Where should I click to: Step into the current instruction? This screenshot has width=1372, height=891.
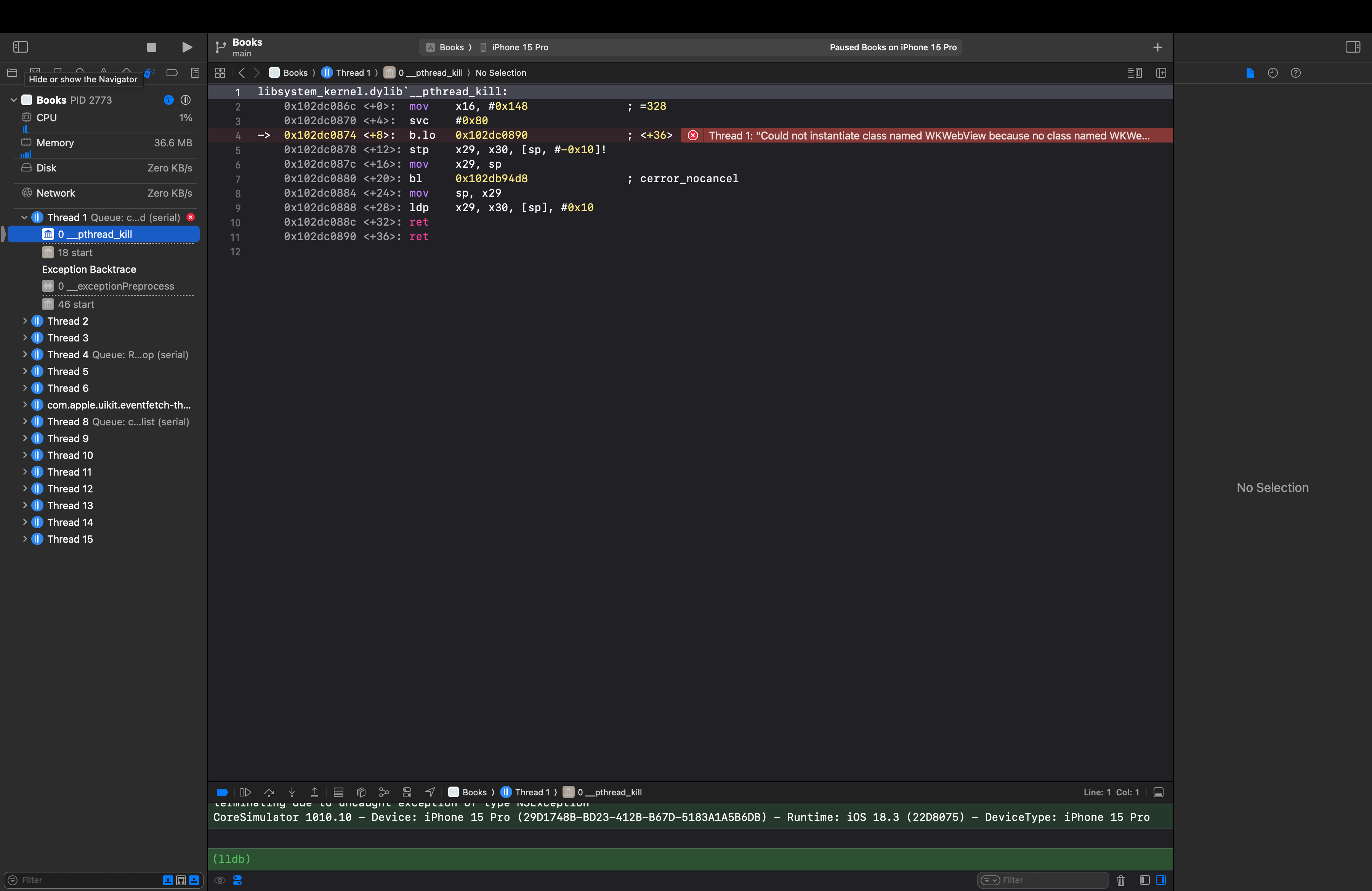pyautogui.click(x=292, y=792)
